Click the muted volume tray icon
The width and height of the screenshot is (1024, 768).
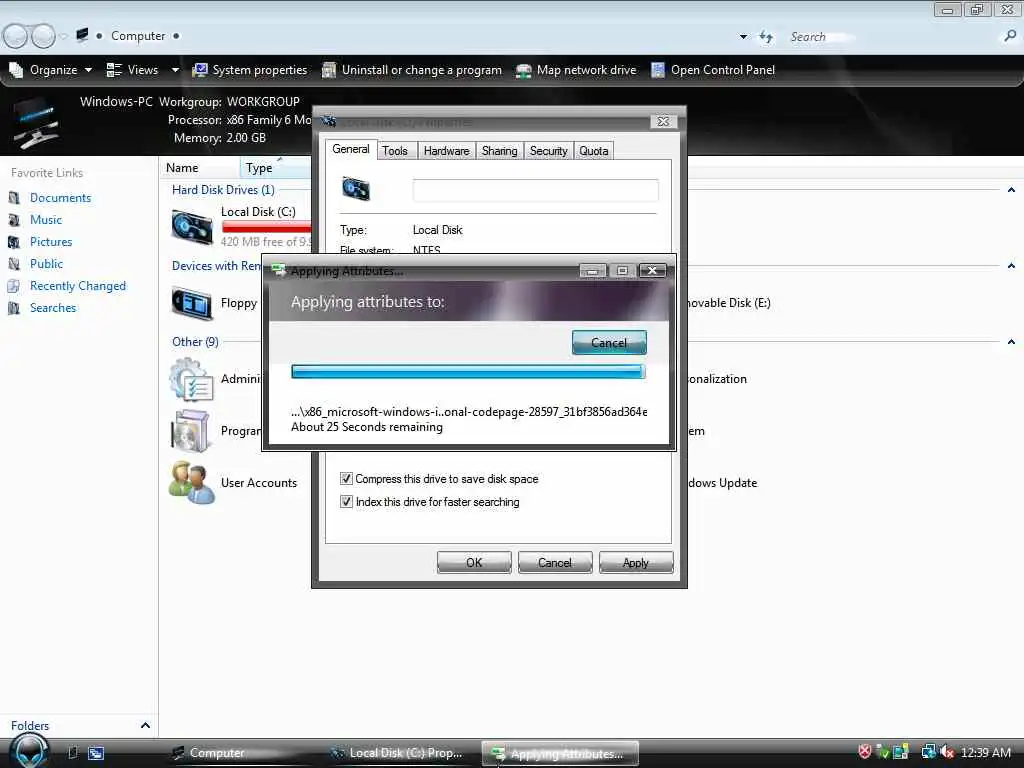[x=947, y=752]
